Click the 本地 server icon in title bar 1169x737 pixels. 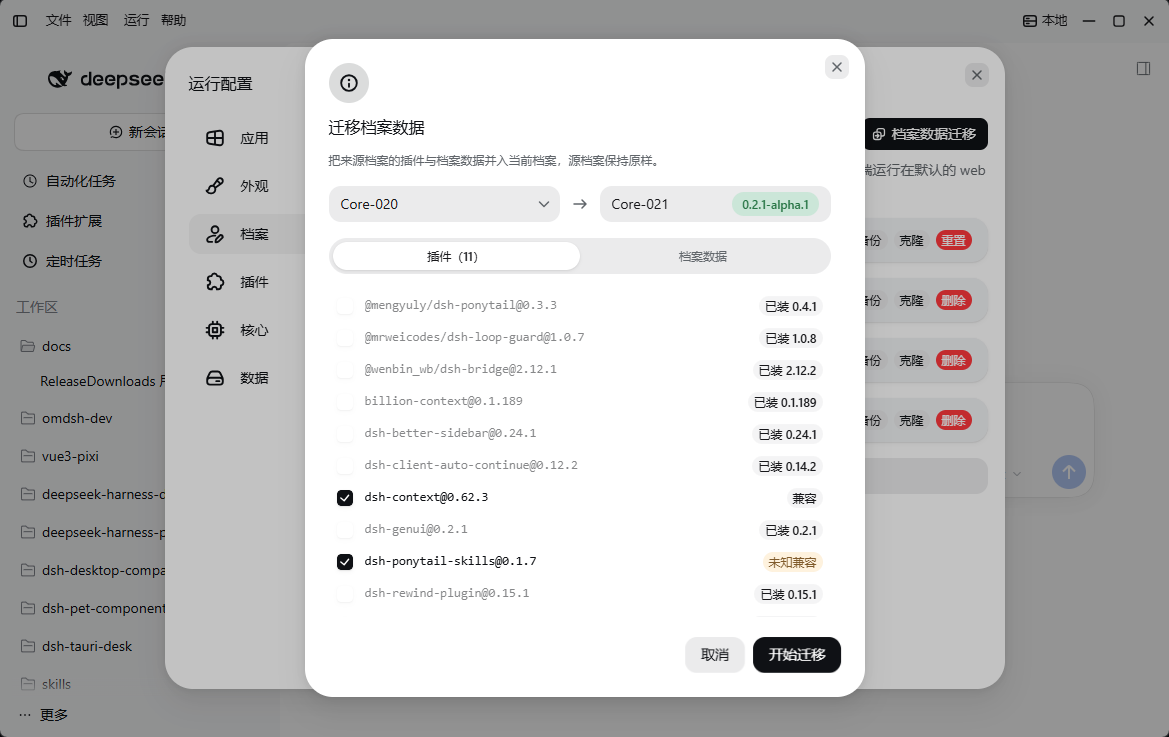(1030, 21)
